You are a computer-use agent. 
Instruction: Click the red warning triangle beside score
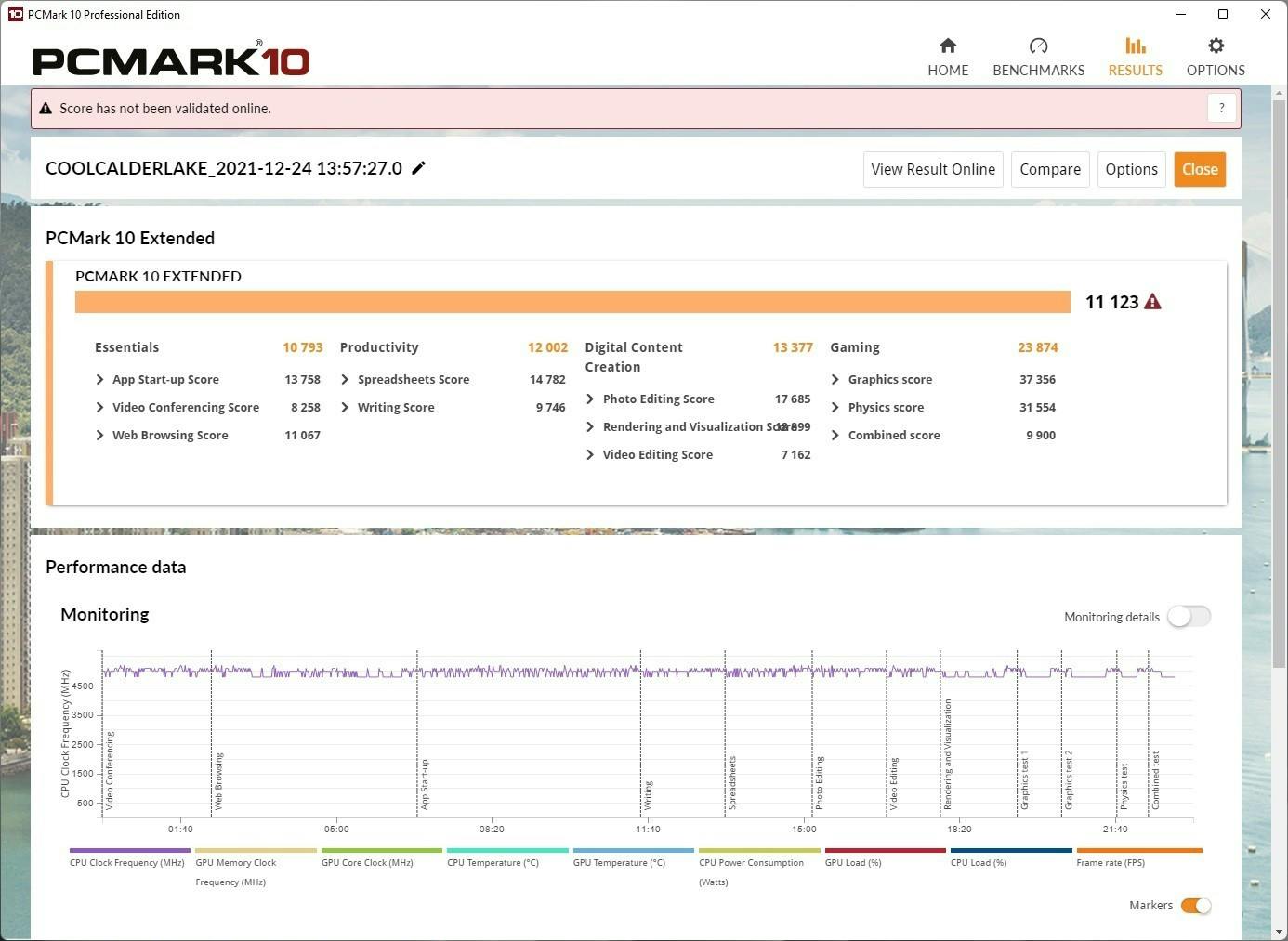[x=1152, y=302]
